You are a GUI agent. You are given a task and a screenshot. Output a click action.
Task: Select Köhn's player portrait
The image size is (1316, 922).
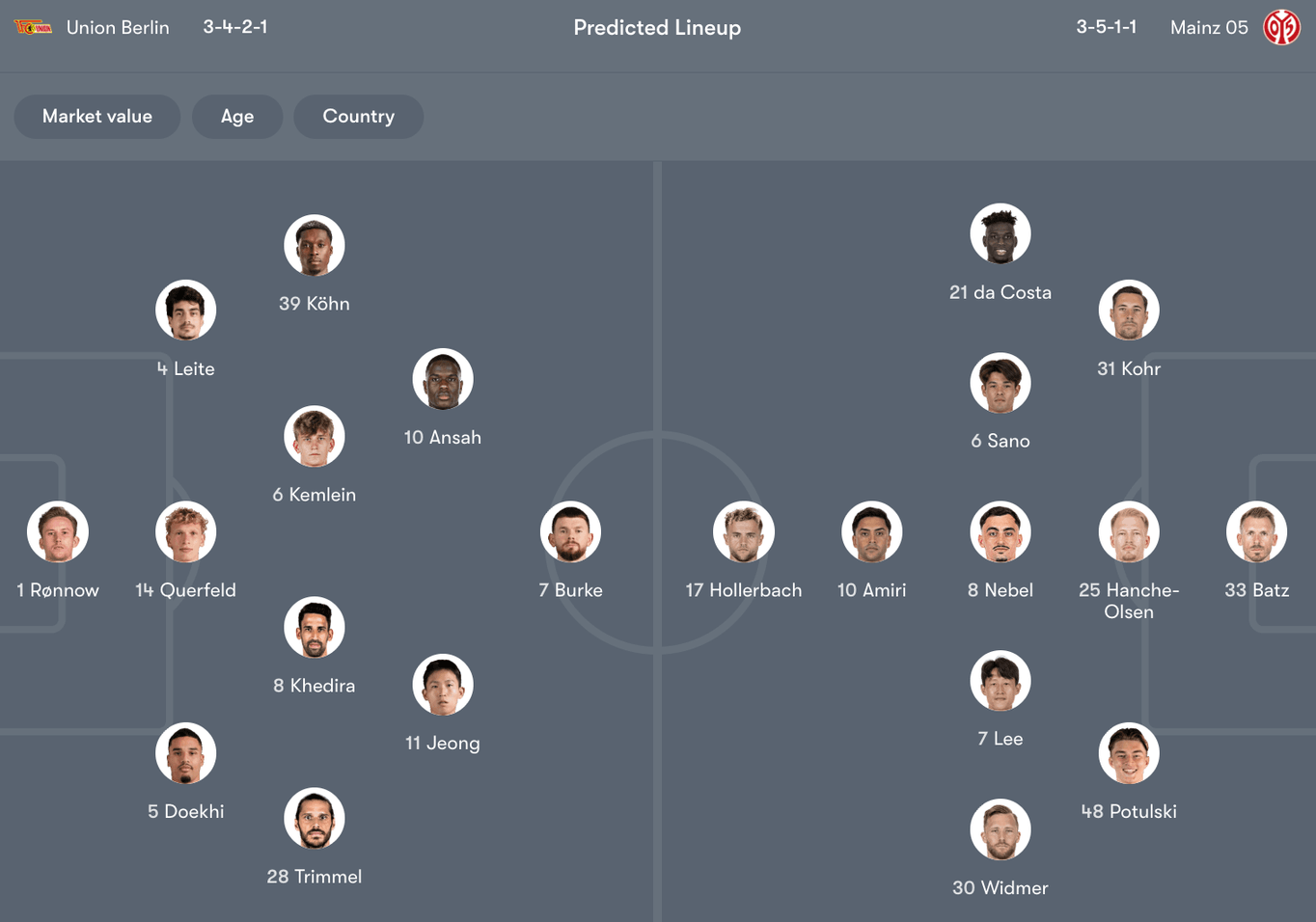point(314,245)
